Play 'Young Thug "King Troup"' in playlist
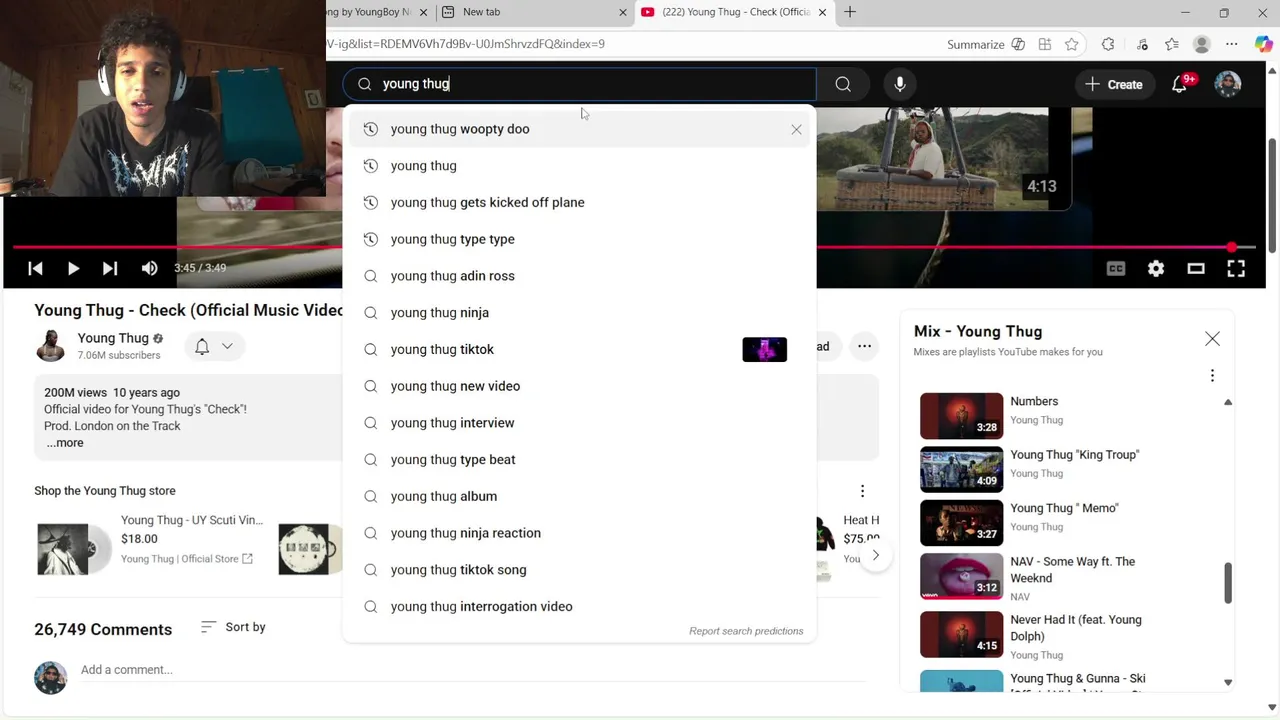1280x720 pixels. (x=1070, y=469)
